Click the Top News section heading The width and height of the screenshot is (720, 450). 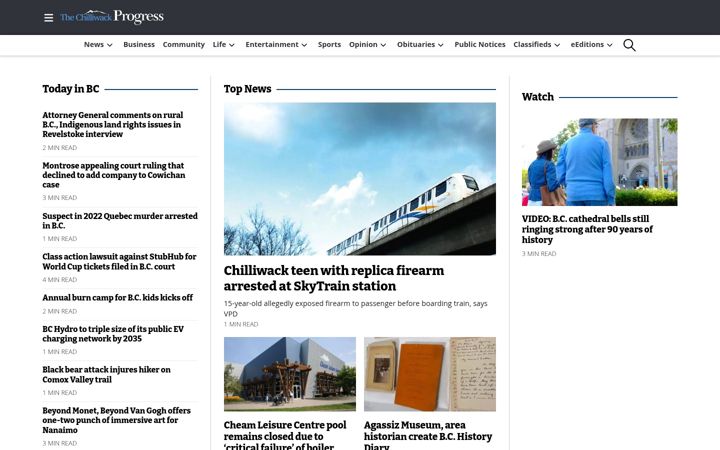[248, 89]
